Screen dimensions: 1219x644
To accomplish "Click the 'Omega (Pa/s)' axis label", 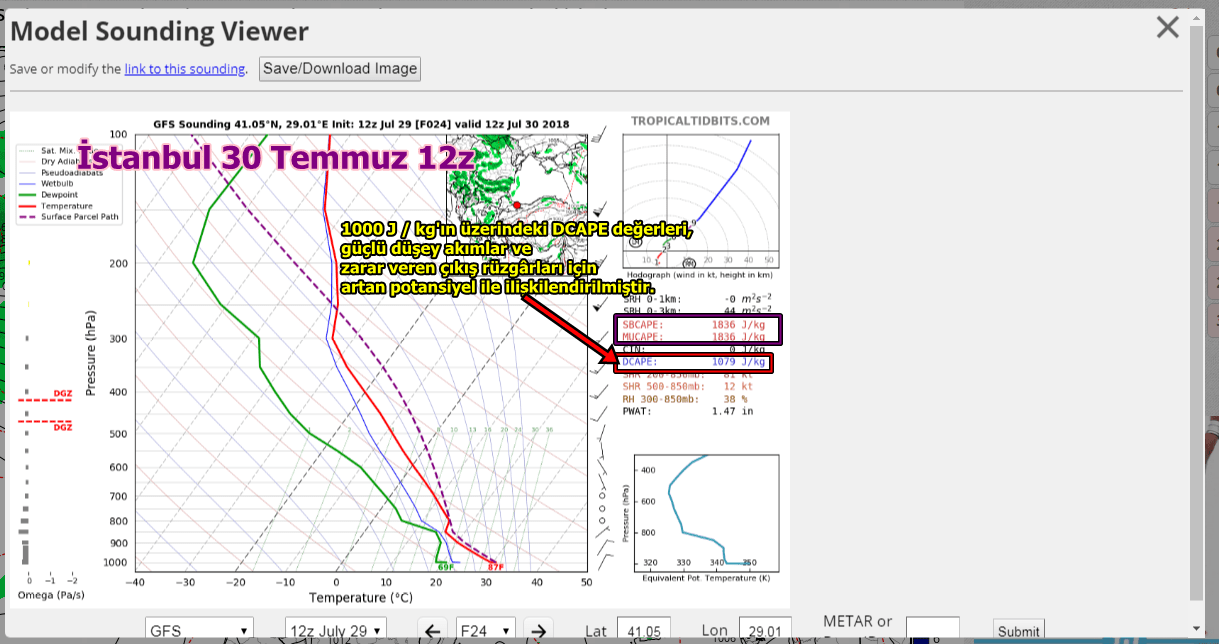I will click(51, 595).
